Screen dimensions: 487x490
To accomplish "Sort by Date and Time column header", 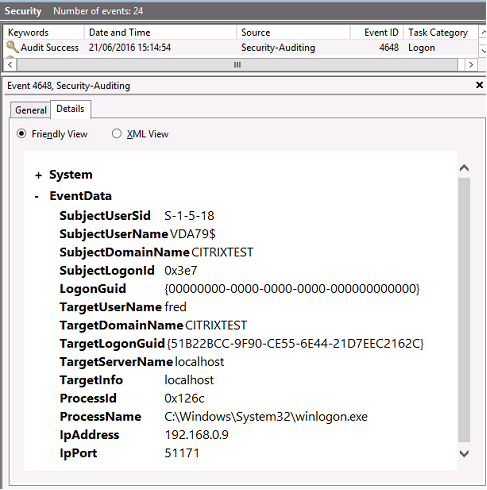I will (160, 33).
